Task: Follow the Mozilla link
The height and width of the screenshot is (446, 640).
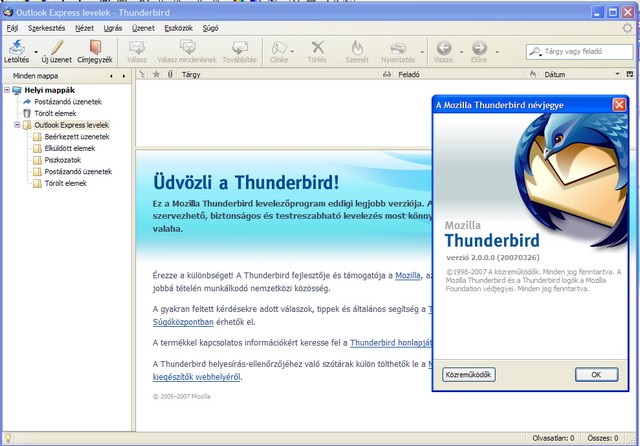Action: (408, 275)
